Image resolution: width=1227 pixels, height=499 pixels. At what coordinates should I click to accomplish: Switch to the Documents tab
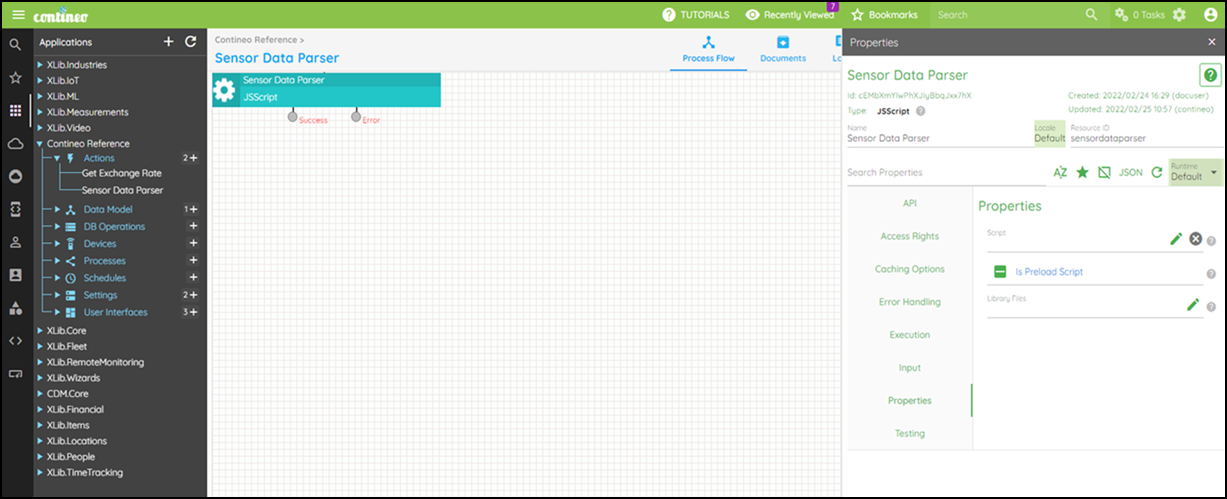[782, 49]
